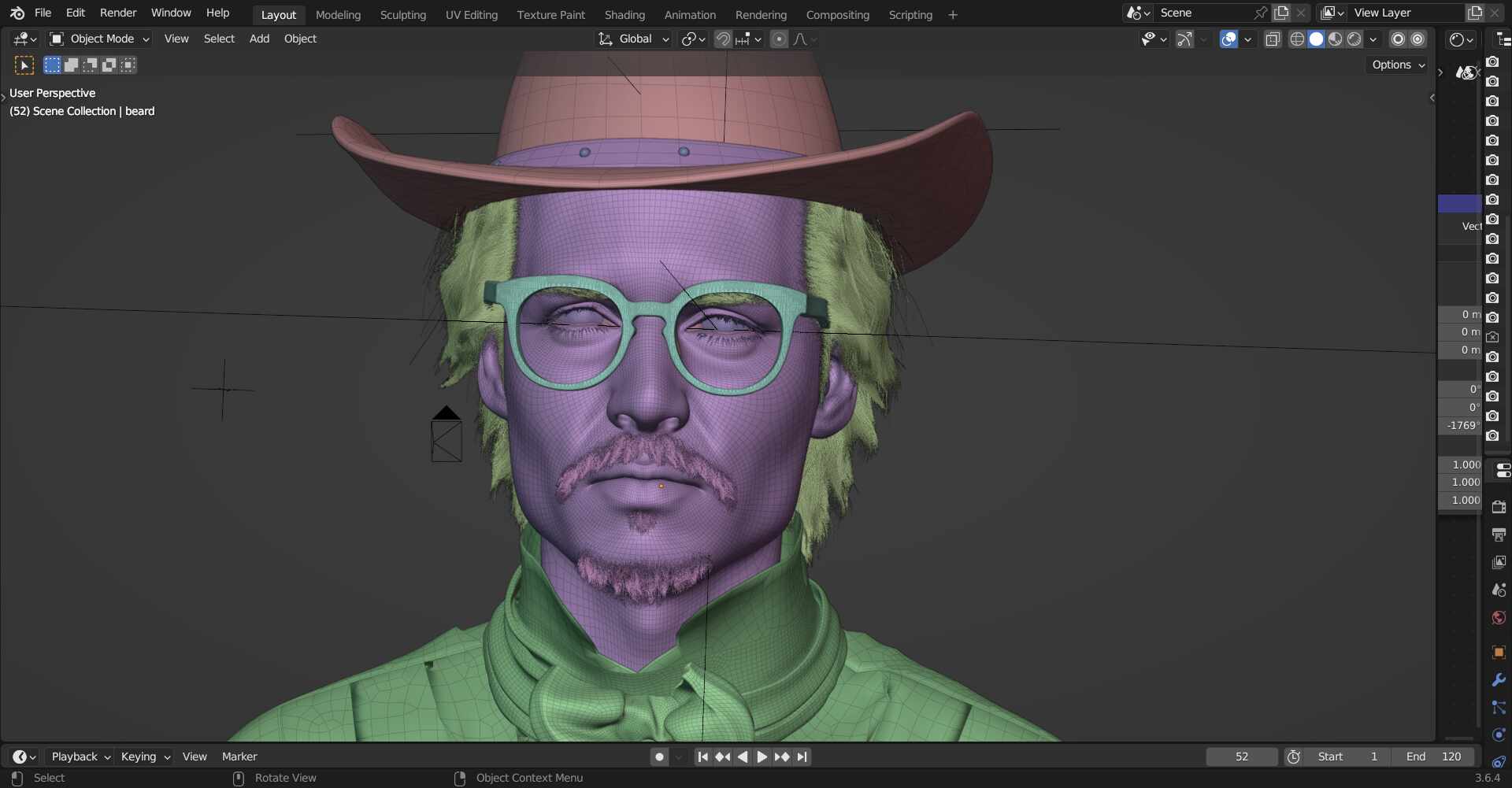This screenshot has width=1512, height=788.
Task: Switch viewport to material preview shading
Action: point(1336,39)
